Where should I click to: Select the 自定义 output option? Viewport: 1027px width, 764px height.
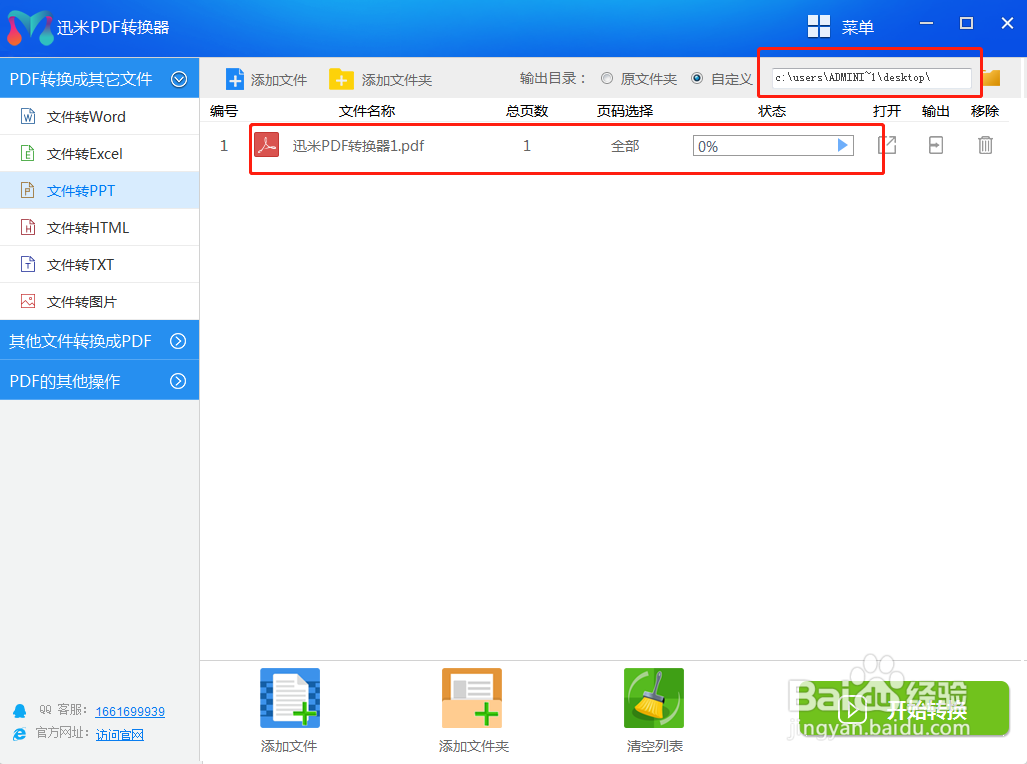pyautogui.click(x=696, y=78)
